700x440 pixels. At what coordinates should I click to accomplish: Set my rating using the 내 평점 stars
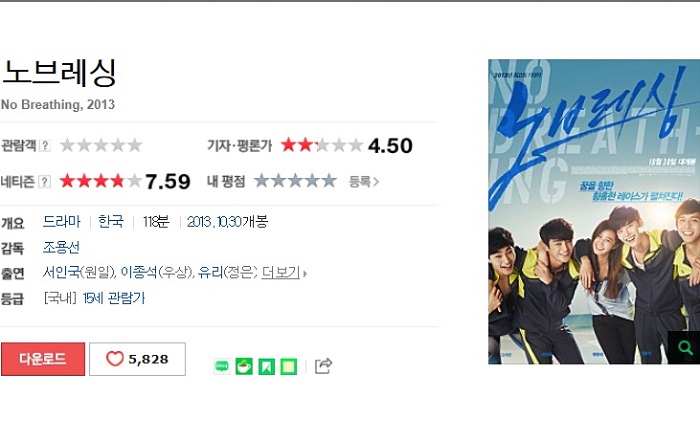pos(295,181)
